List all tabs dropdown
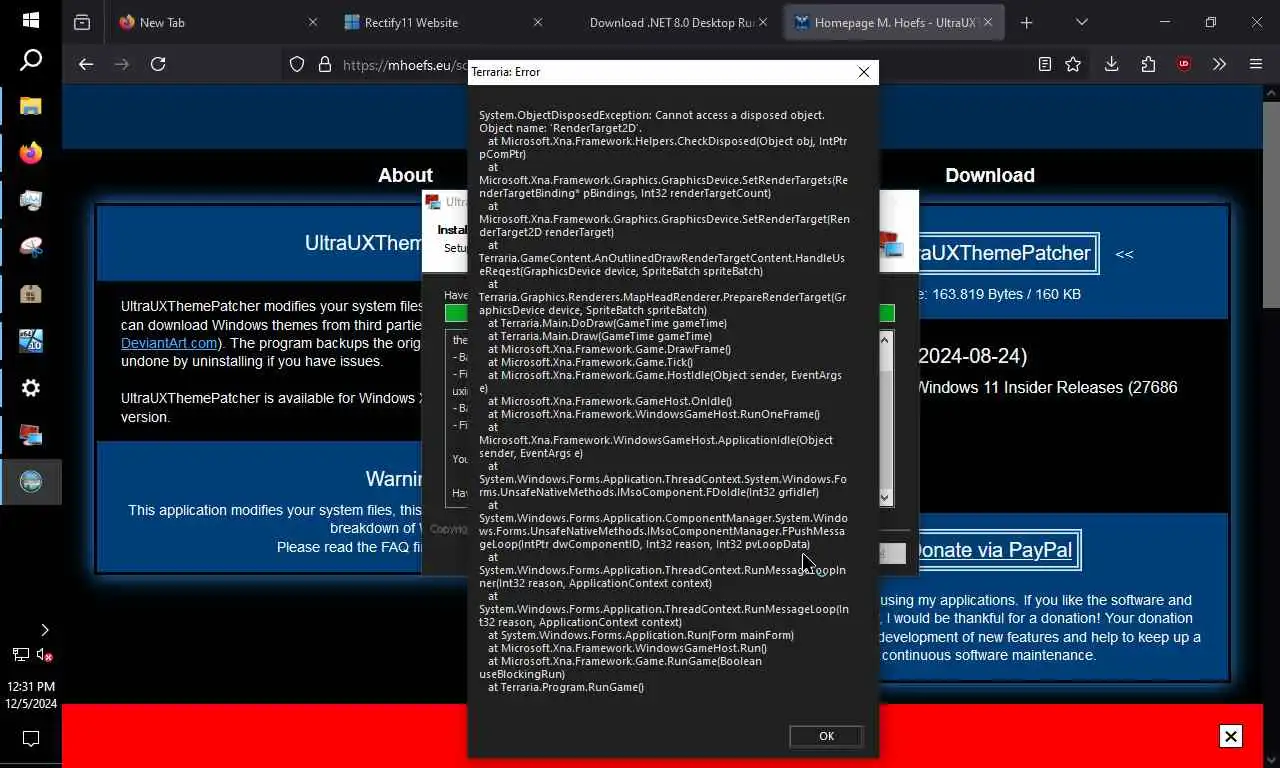Image resolution: width=1280 pixels, height=768 pixels. click(1081, 22)
